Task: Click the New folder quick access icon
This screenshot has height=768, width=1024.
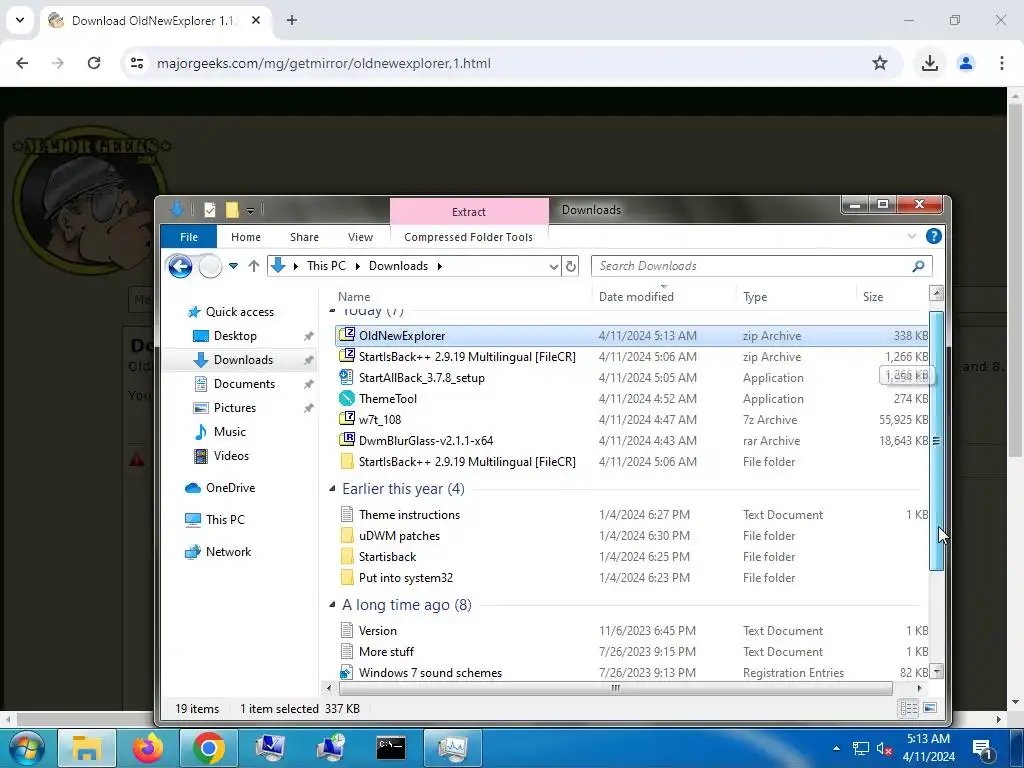Action: tap(232, 210)
